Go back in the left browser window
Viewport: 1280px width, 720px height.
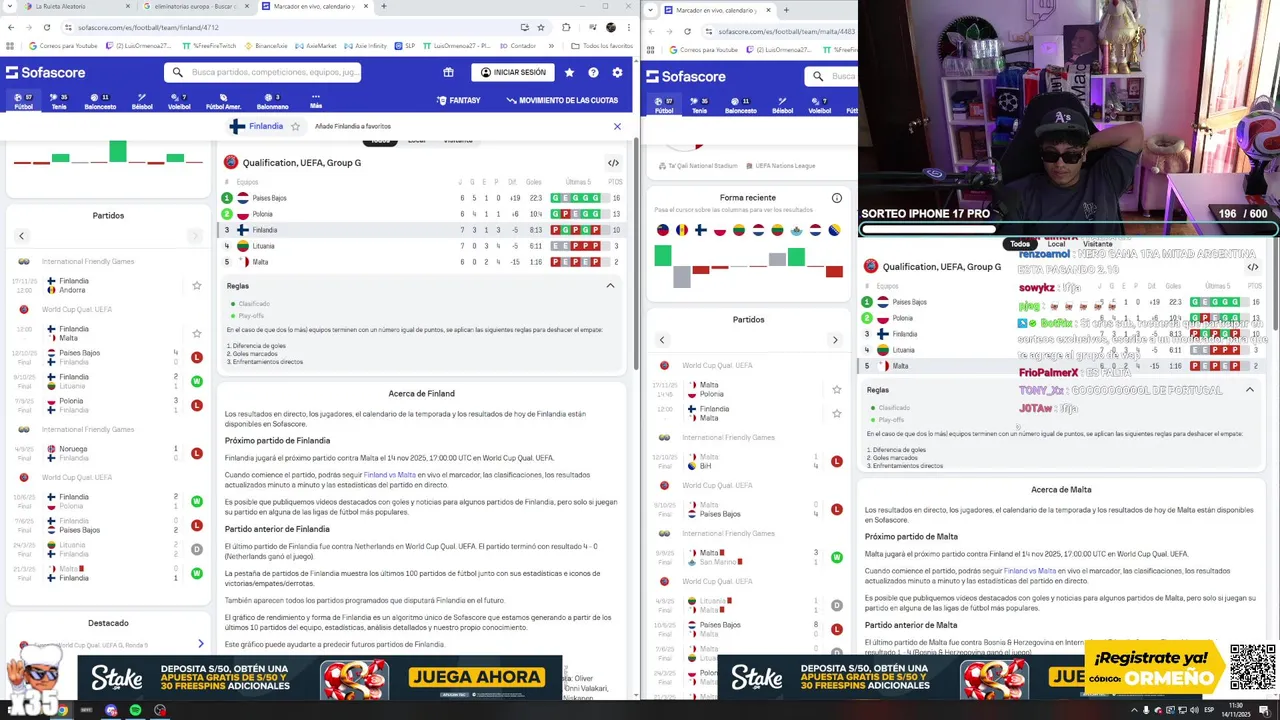point(11,27)
